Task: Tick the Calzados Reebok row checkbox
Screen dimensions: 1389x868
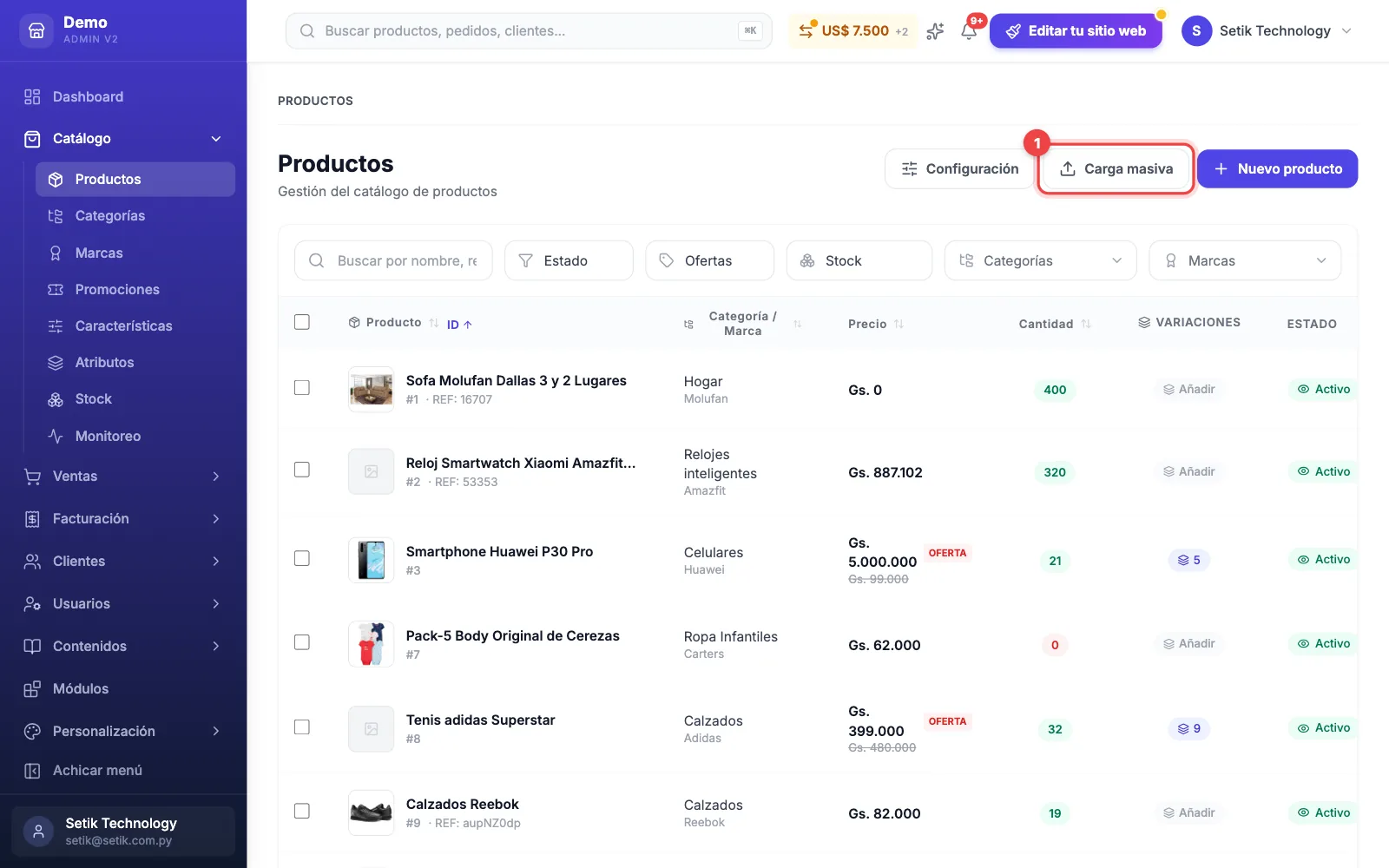Action: (302, 811)
